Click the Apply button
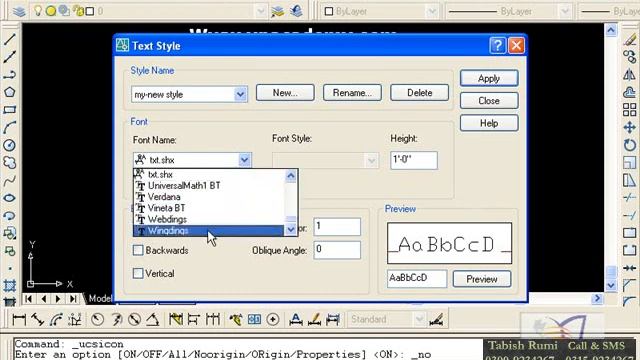This screenshot has height=360, width=640. point(489,78)
